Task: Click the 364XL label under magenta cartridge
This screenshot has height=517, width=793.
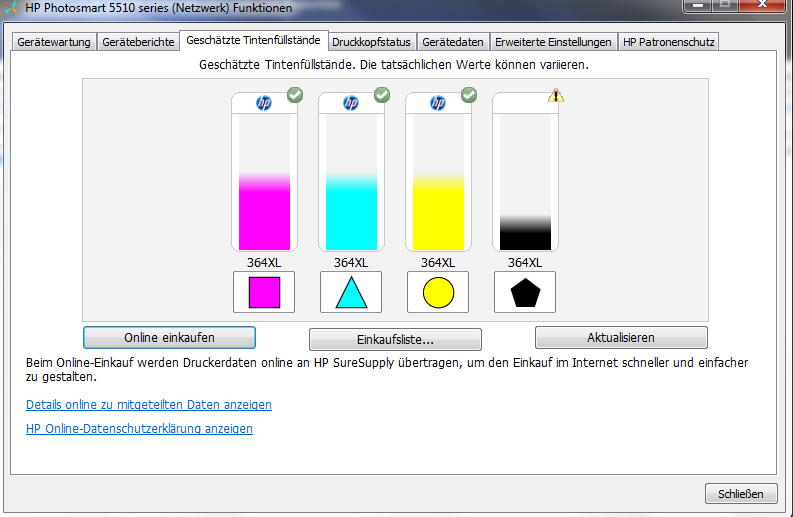Action: (264, 263)
